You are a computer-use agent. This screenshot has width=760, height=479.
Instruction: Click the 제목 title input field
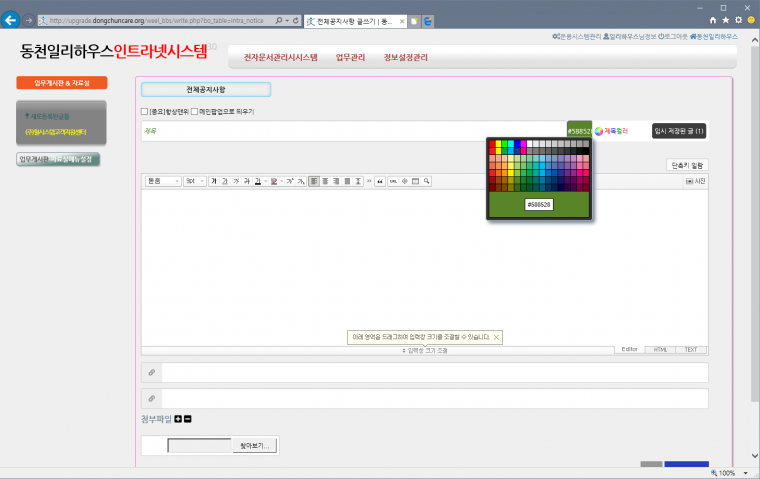(x=350, y=131)
